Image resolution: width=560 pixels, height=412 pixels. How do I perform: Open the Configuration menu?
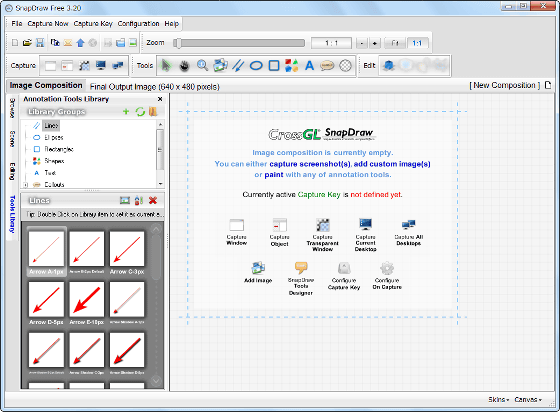coord(138,24)
